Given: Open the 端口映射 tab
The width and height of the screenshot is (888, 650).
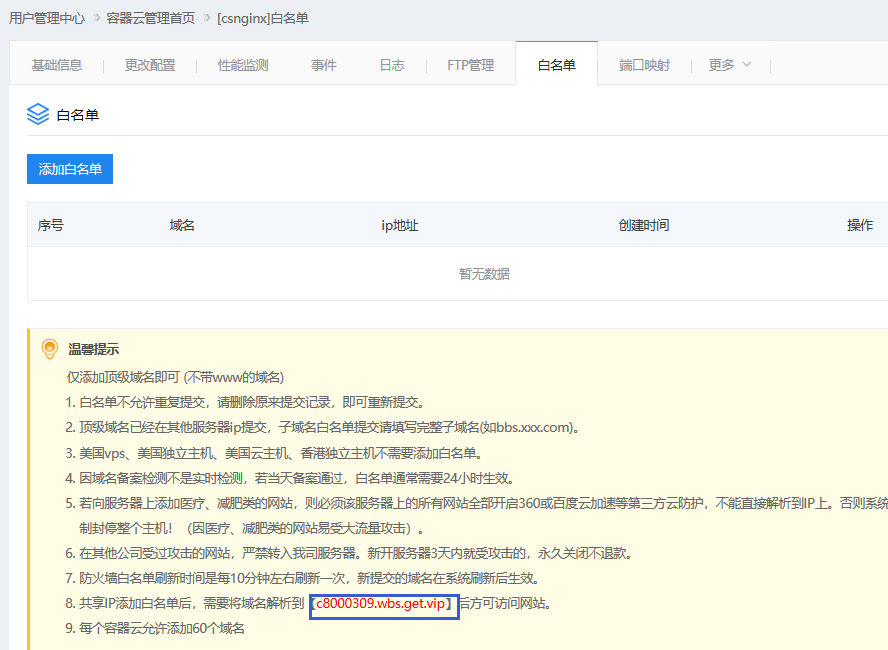Looking at the screenshot, I should coord(644,65).
